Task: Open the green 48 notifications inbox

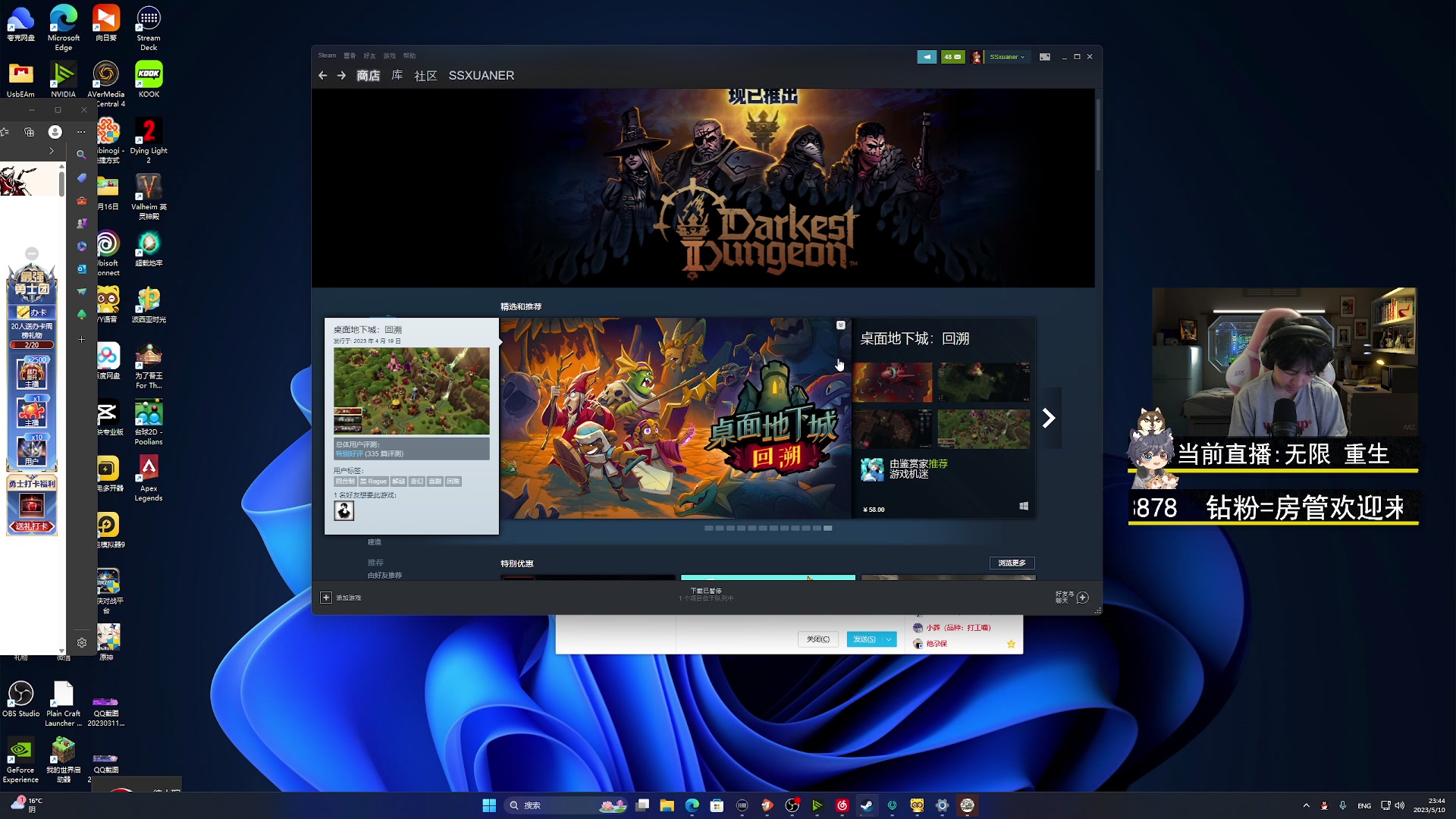Action: 952,57
